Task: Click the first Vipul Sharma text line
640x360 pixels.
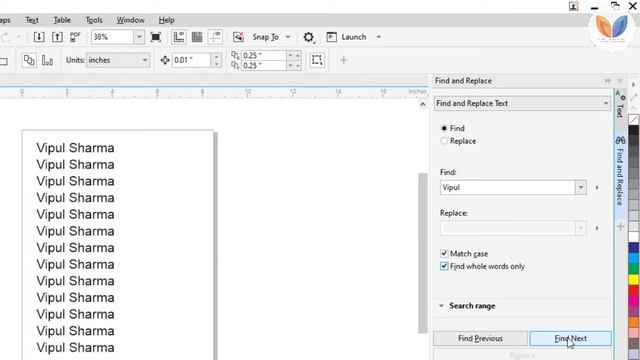Action: click(x=75, y=148)
